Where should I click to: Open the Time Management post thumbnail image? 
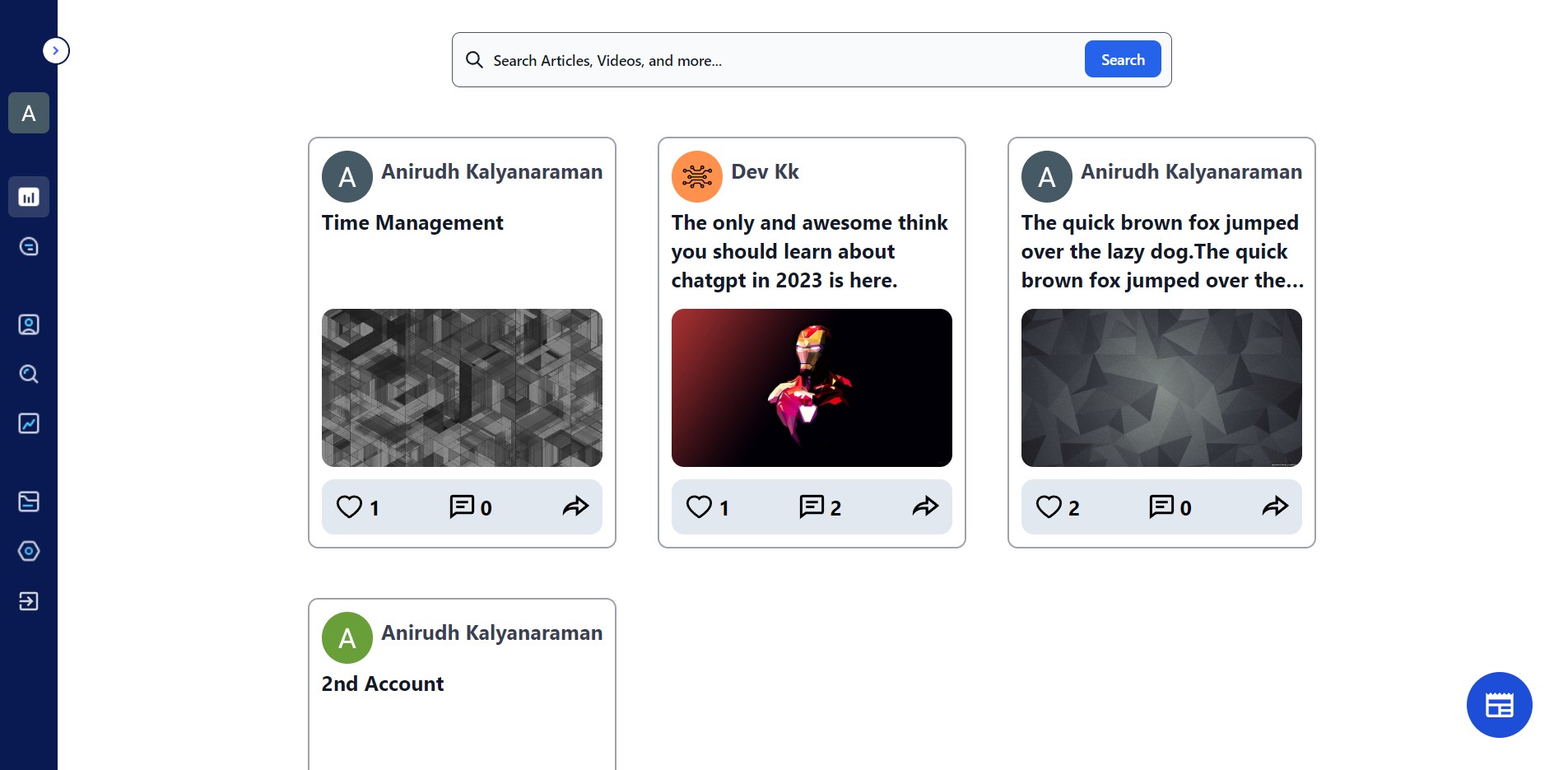pos(462,388)
